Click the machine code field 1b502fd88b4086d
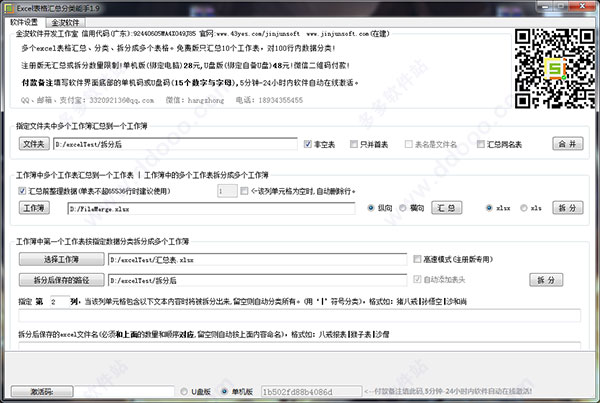Image resolution: width=600 pixels, height=403 pixels. pos(311,392)
